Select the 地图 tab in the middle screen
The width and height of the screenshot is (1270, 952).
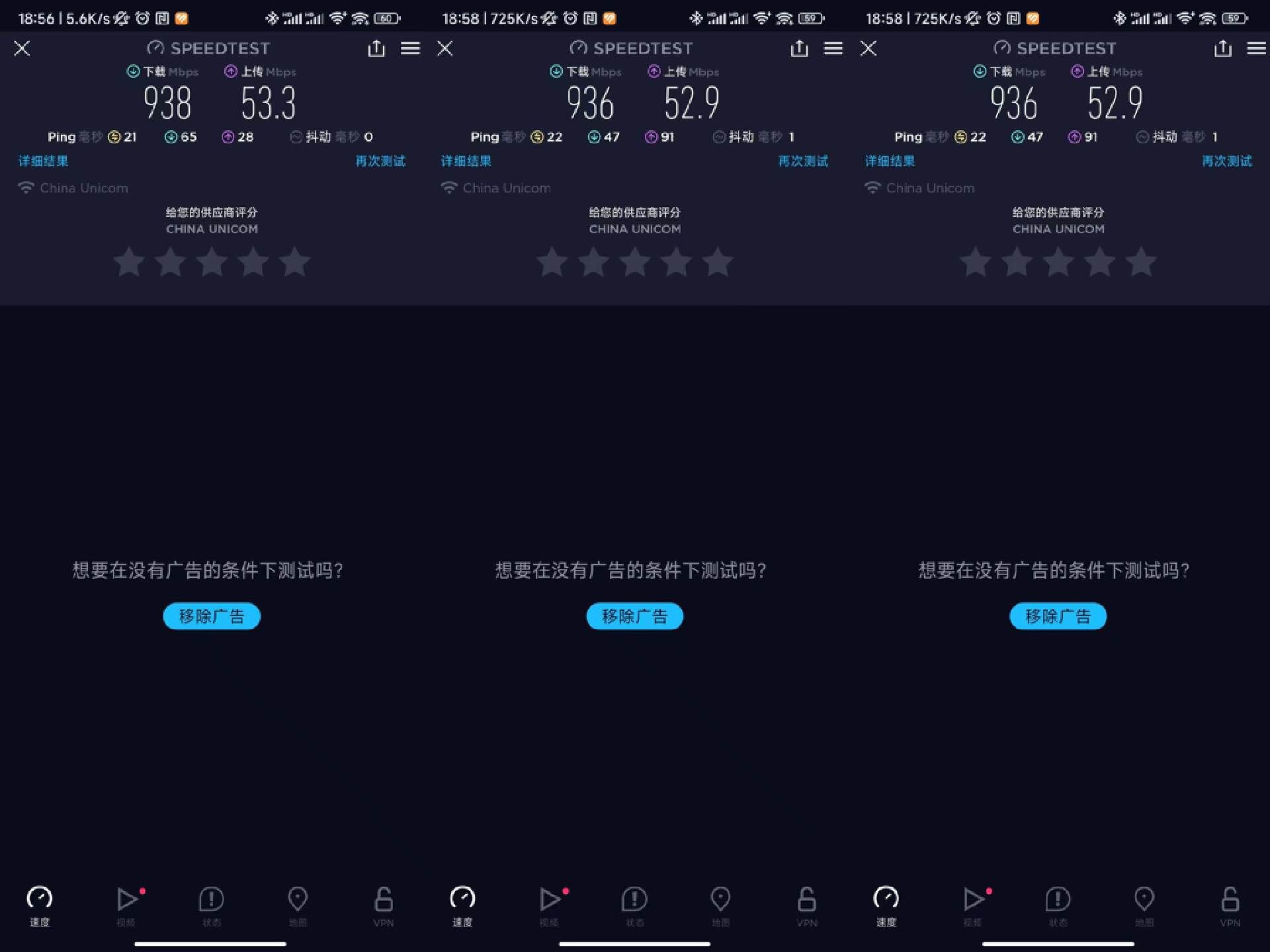pyautogui.click(x=720, y=906)
